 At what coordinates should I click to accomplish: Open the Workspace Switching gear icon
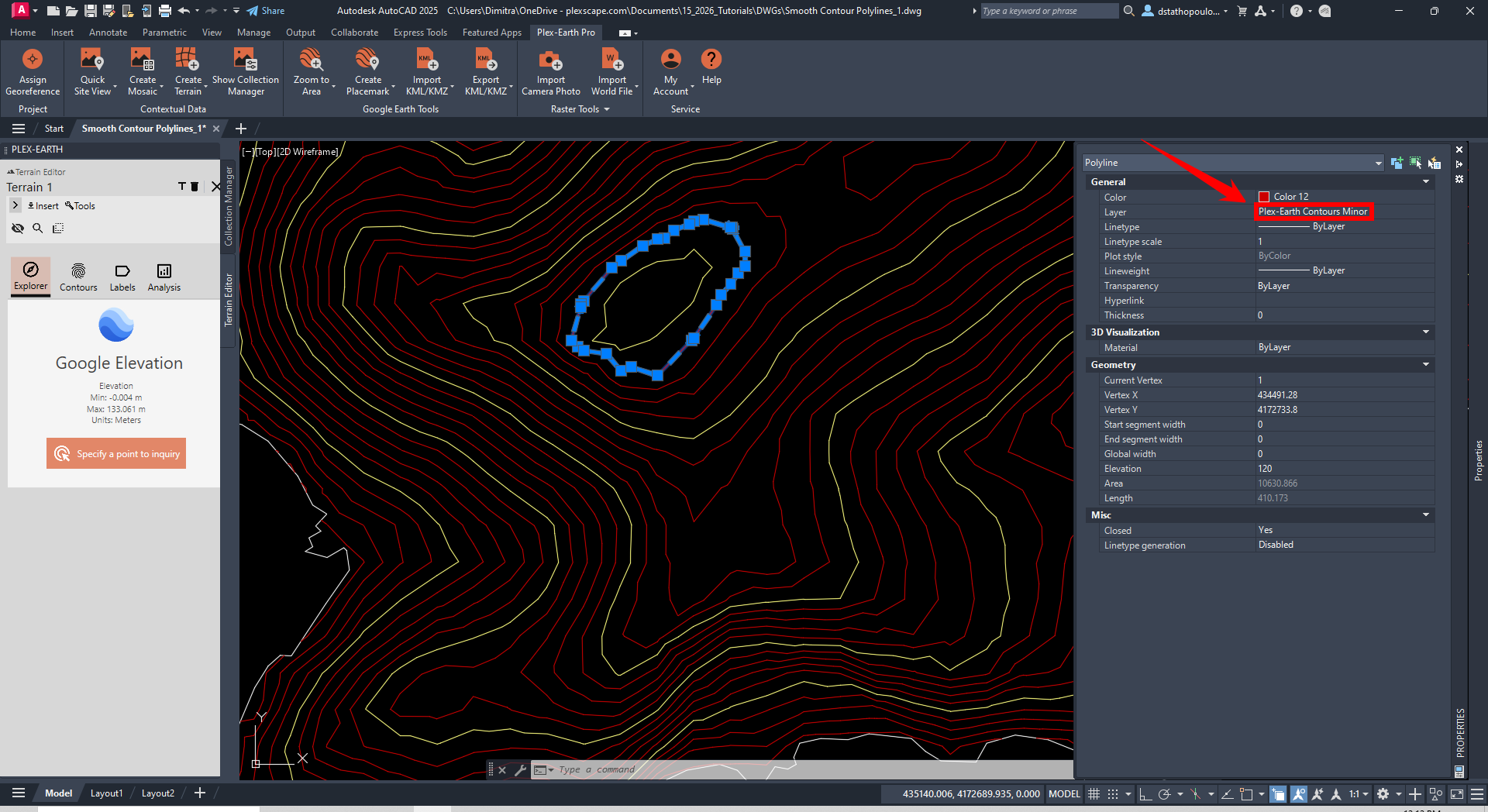(x=1383, y=793)
